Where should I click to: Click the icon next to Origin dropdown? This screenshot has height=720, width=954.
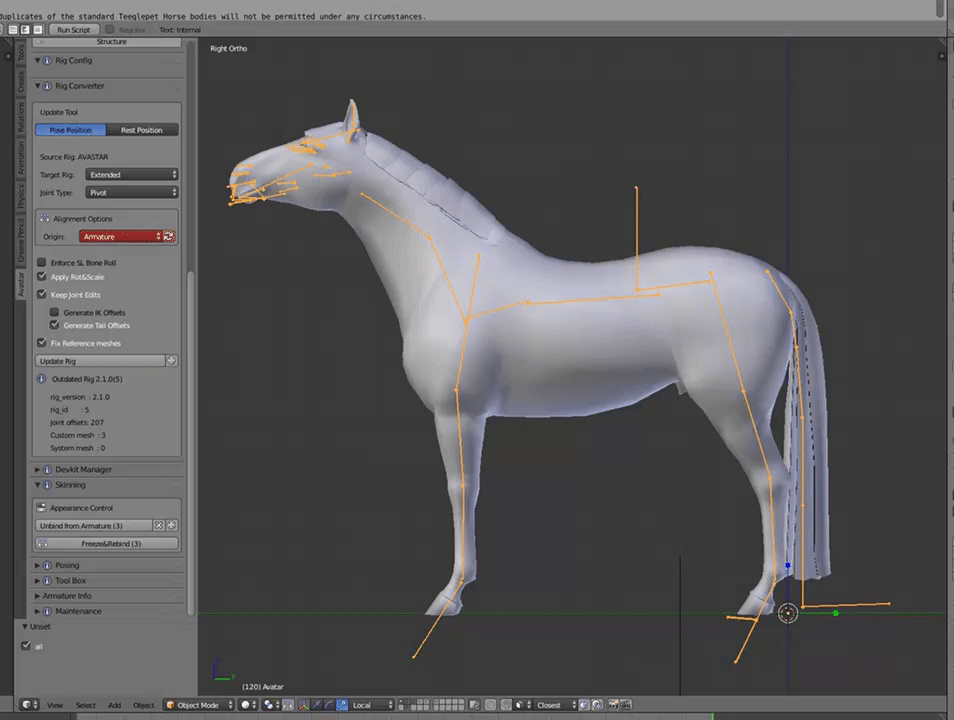point(170,237)
